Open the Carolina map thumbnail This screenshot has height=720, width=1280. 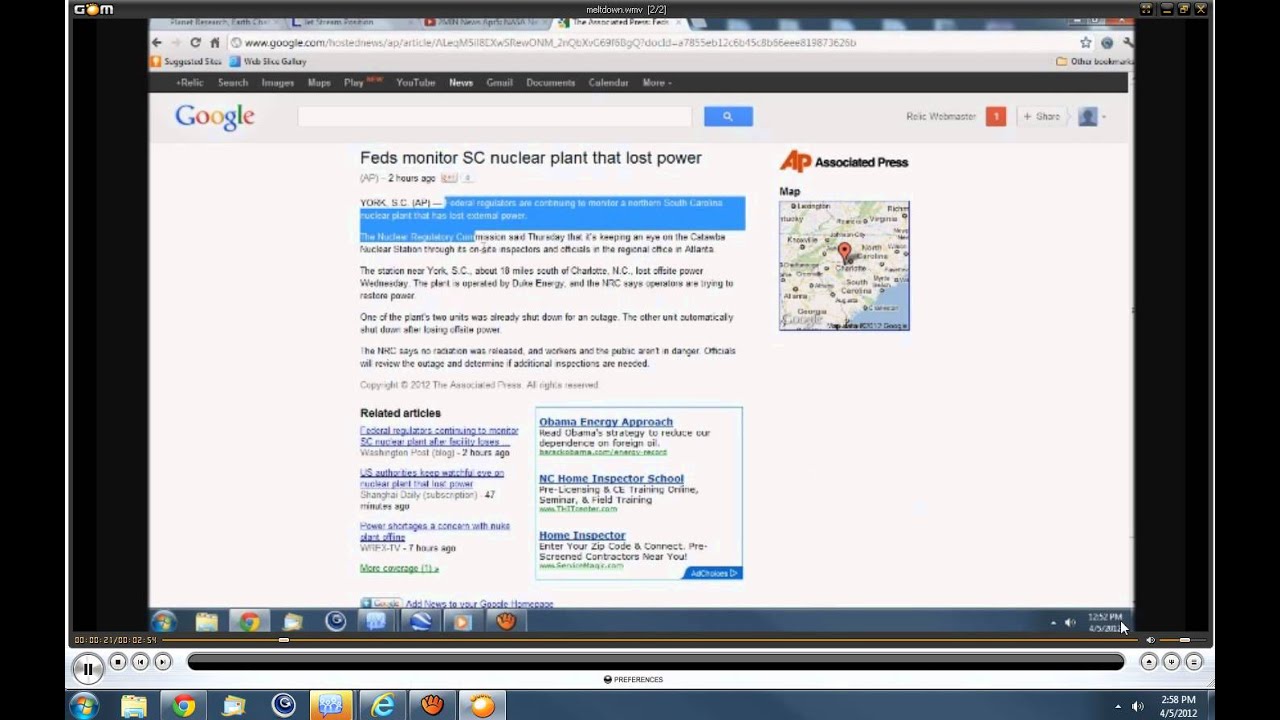pyautogui.click(x=844, y=266)
